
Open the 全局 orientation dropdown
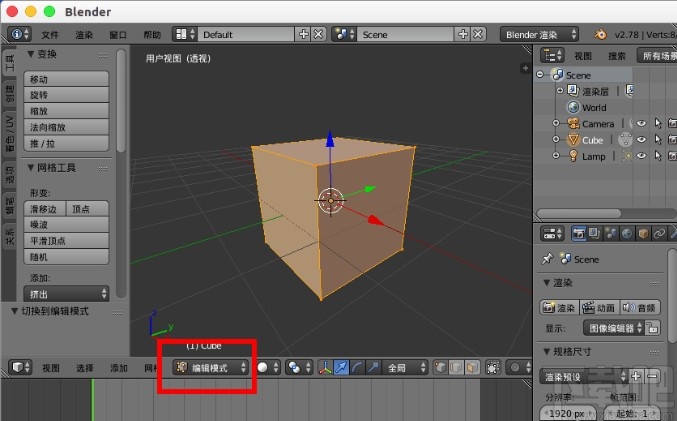click(405, 367)
